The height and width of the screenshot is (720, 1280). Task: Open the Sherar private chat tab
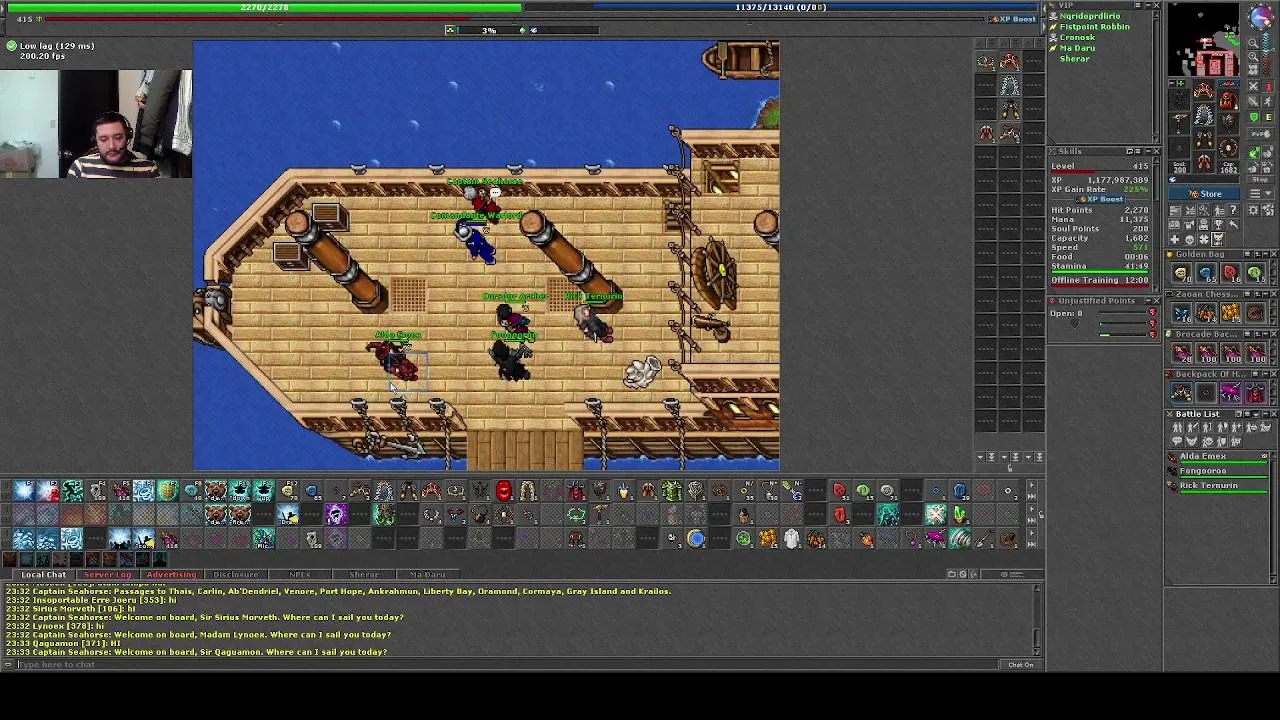[363, 574]
